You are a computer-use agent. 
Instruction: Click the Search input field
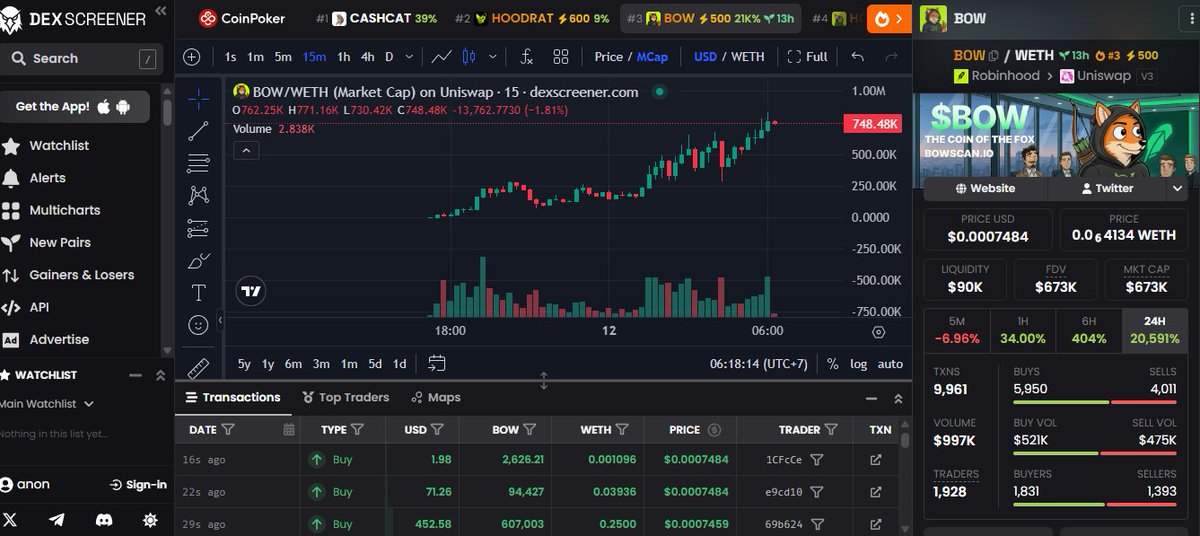point(81,58)
